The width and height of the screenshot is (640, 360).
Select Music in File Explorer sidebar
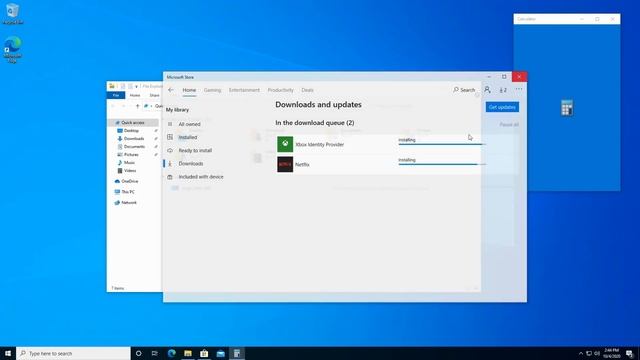[x=129, y=162]
